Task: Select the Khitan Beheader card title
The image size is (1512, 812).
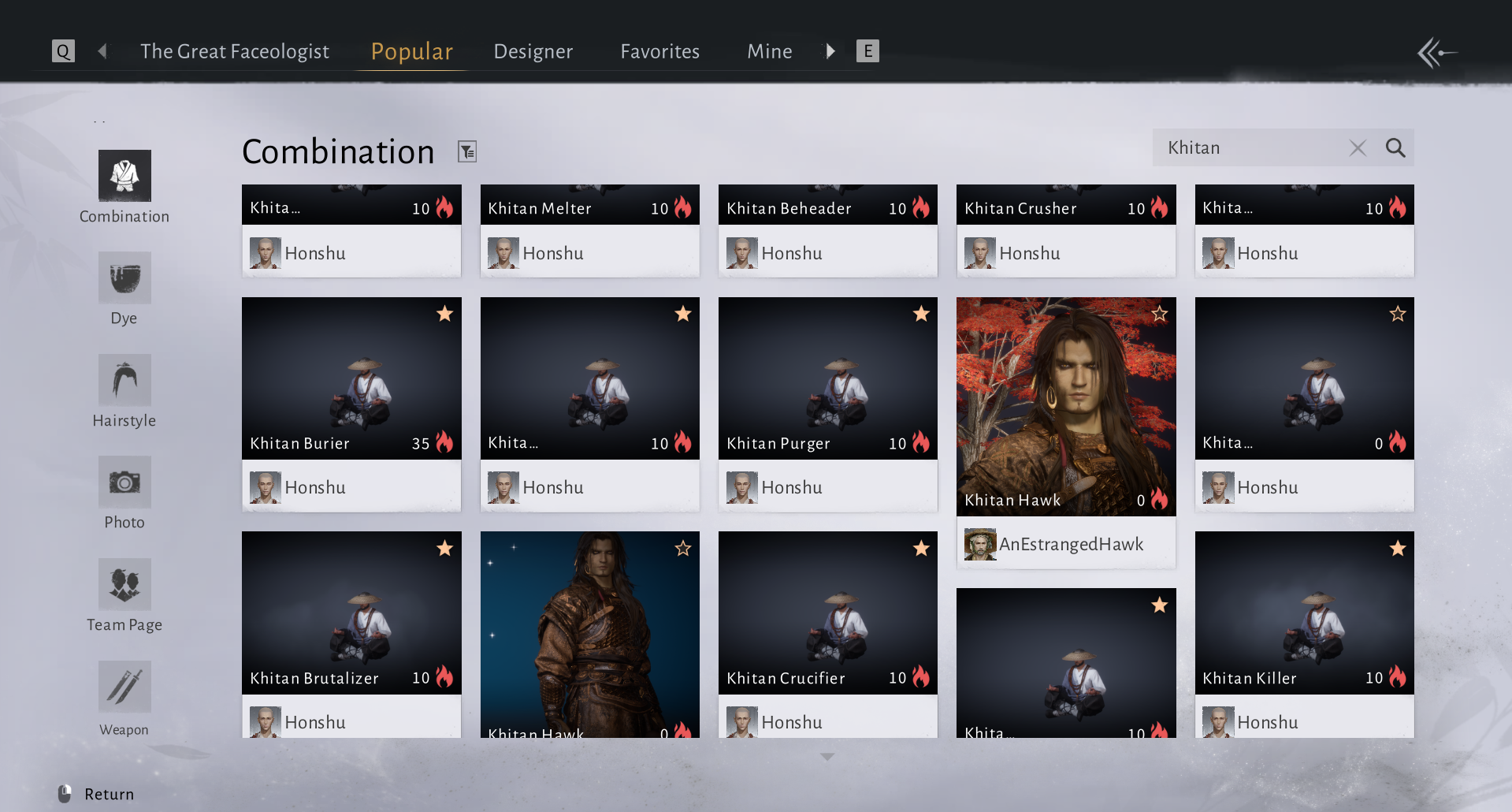Action: click(789, 208)
